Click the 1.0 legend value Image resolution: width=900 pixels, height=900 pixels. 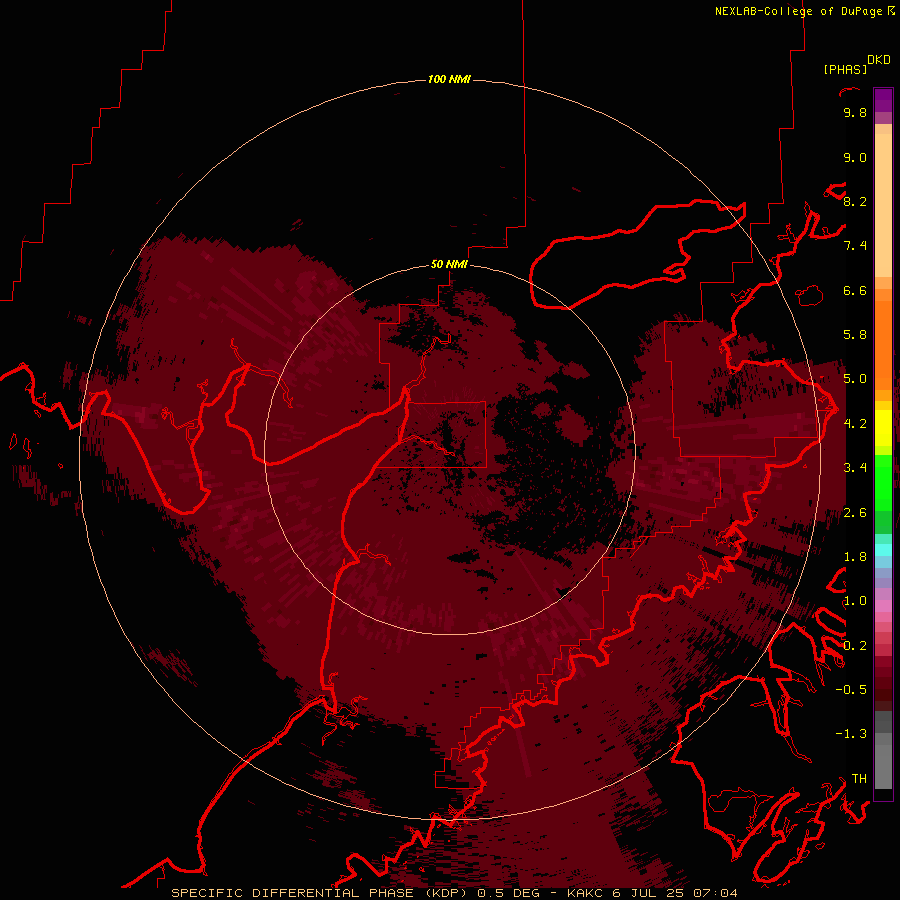point(855,601)
